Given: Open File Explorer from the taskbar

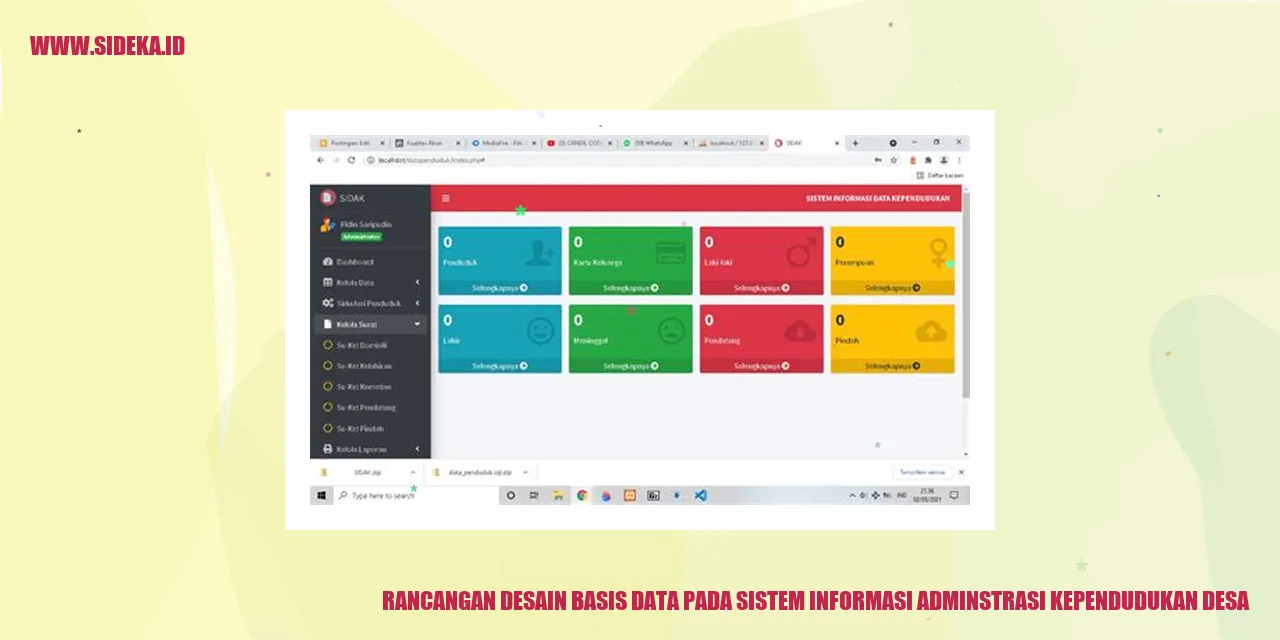Looking at the screenshot, I should [558, 495].
